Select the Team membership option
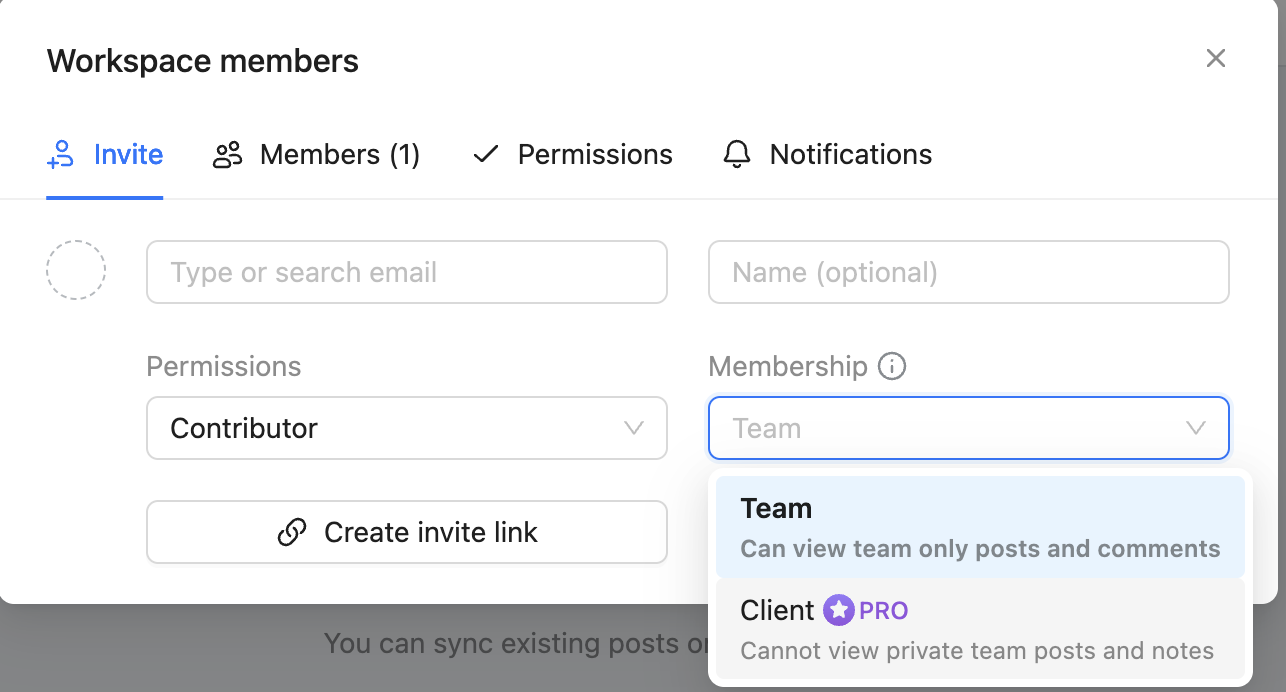 tap(980, 527)
